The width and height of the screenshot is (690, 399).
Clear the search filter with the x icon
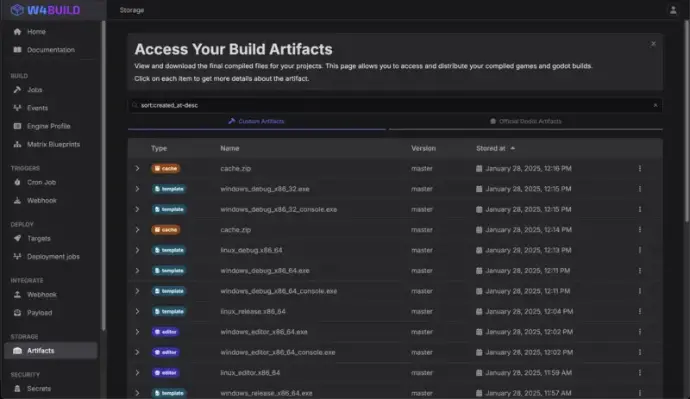(x=655, y=105)
